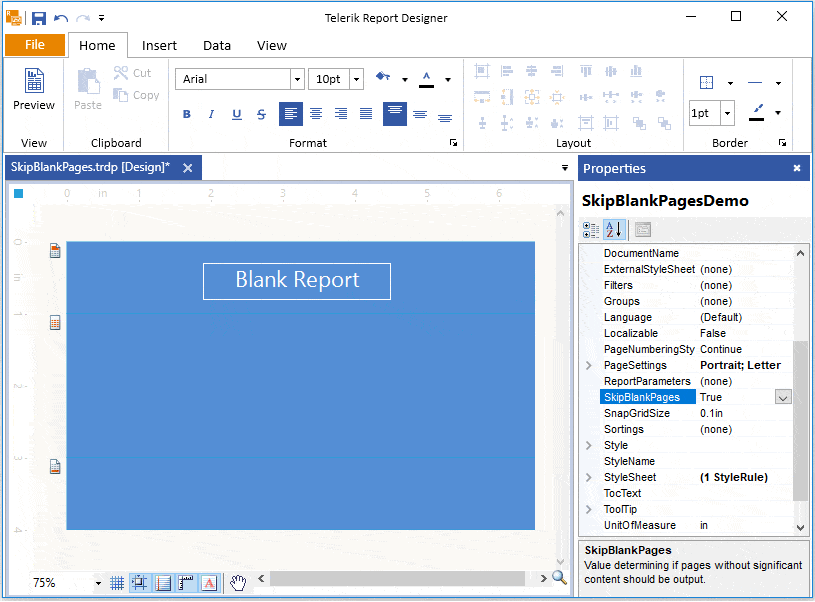Activate the hand pan tool

pos(238,583)
